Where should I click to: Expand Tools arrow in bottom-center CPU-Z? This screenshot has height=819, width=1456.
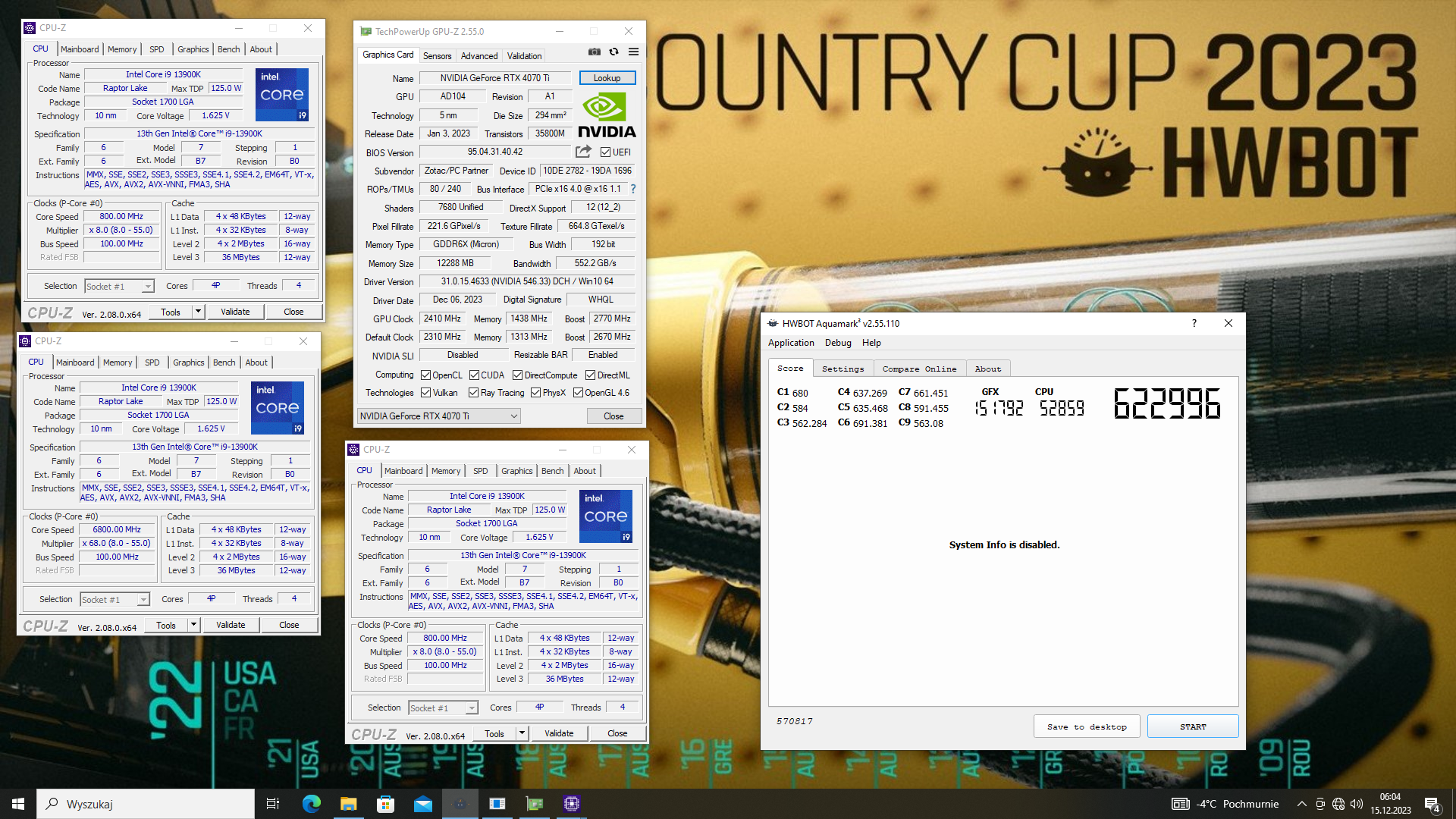tap(522, 733)
